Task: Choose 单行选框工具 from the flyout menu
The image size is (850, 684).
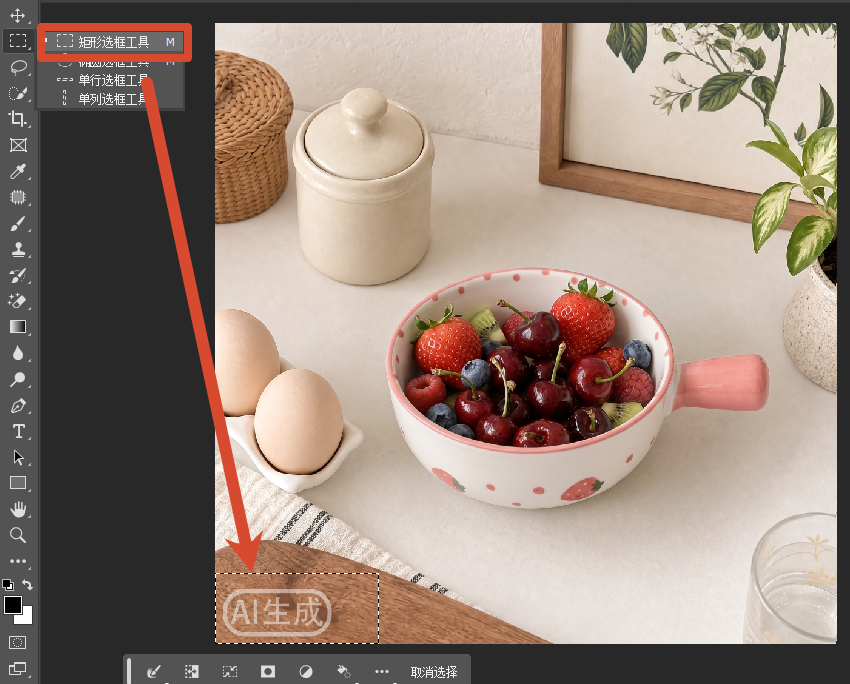Action: 111,80
